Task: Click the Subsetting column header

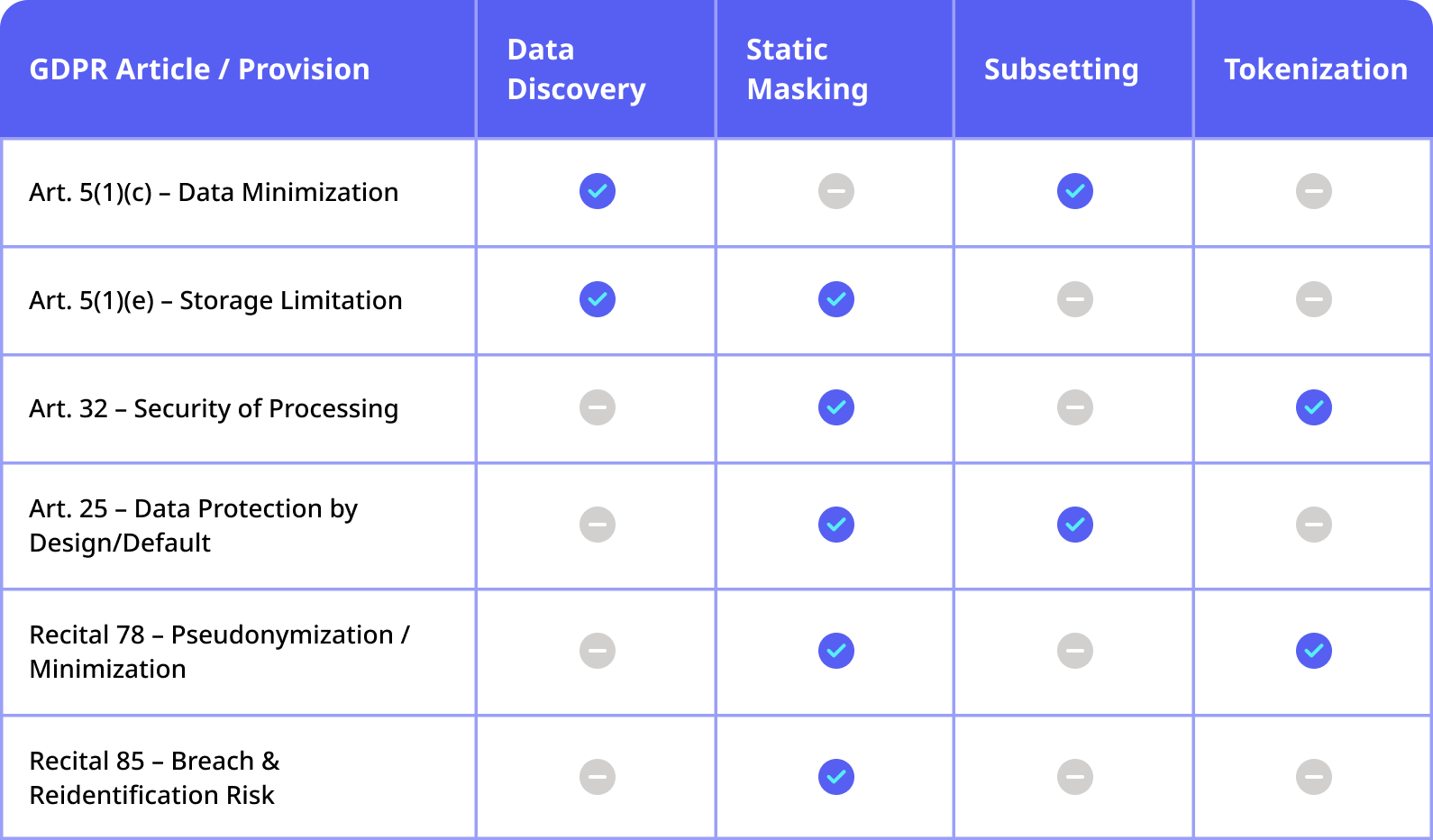Action: coord(1061,69)
